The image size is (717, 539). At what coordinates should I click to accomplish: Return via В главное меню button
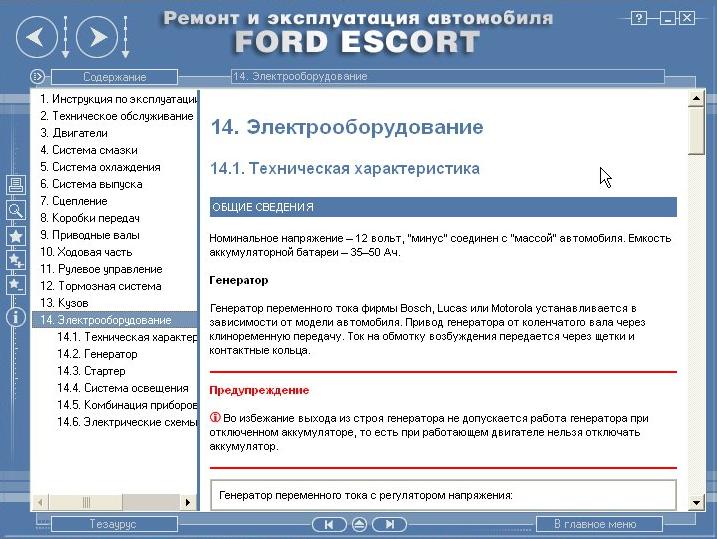click(599, 524)
